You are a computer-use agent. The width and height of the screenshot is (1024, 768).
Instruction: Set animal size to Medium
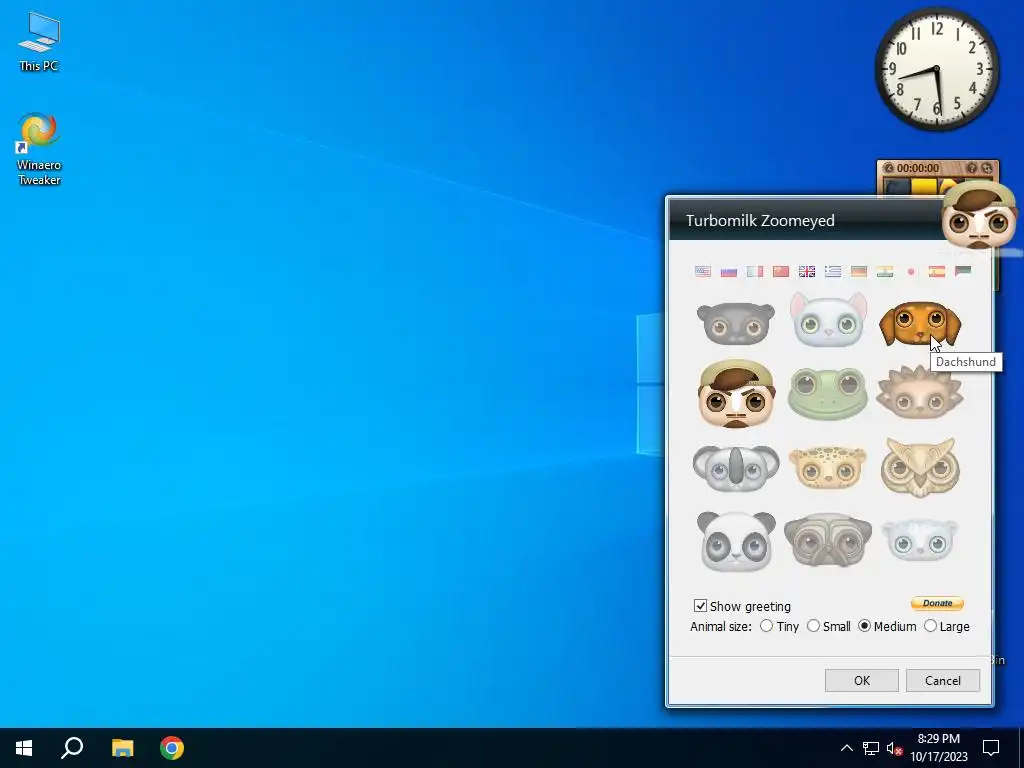point(865,626)
